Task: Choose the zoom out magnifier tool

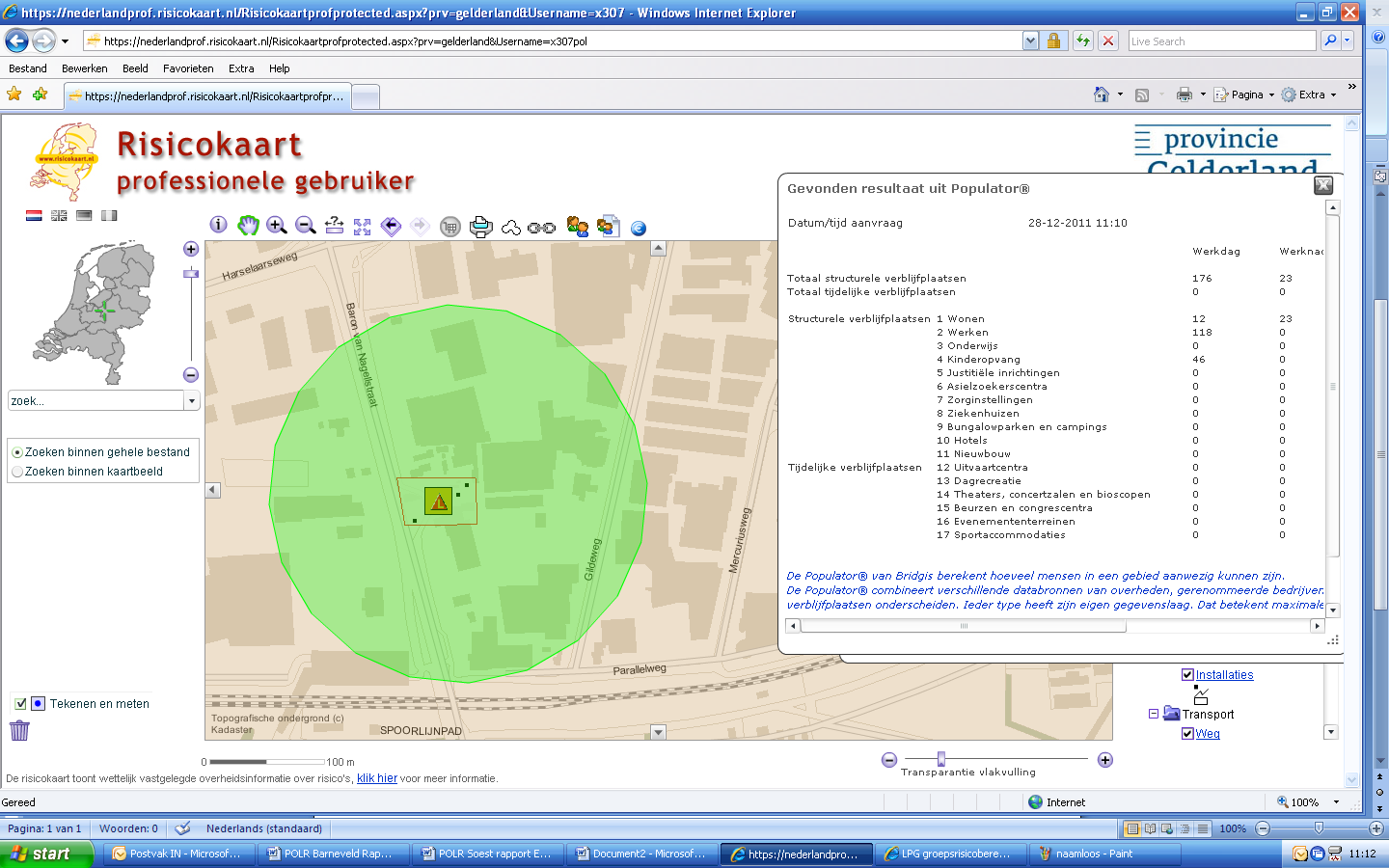Action: (x=306, y=225)
